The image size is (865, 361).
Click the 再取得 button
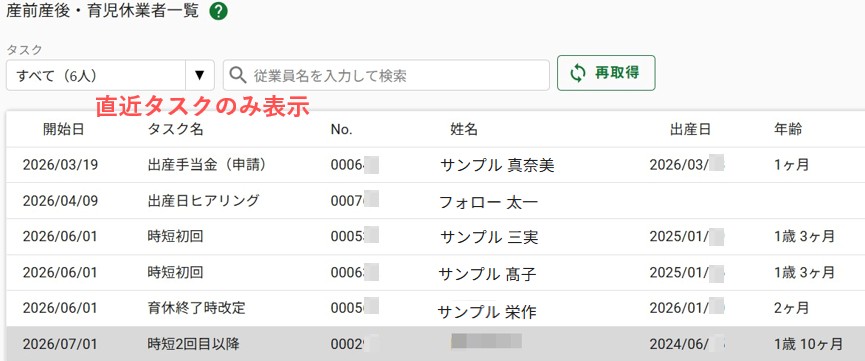pyautogui.click(x=606, y=73)
